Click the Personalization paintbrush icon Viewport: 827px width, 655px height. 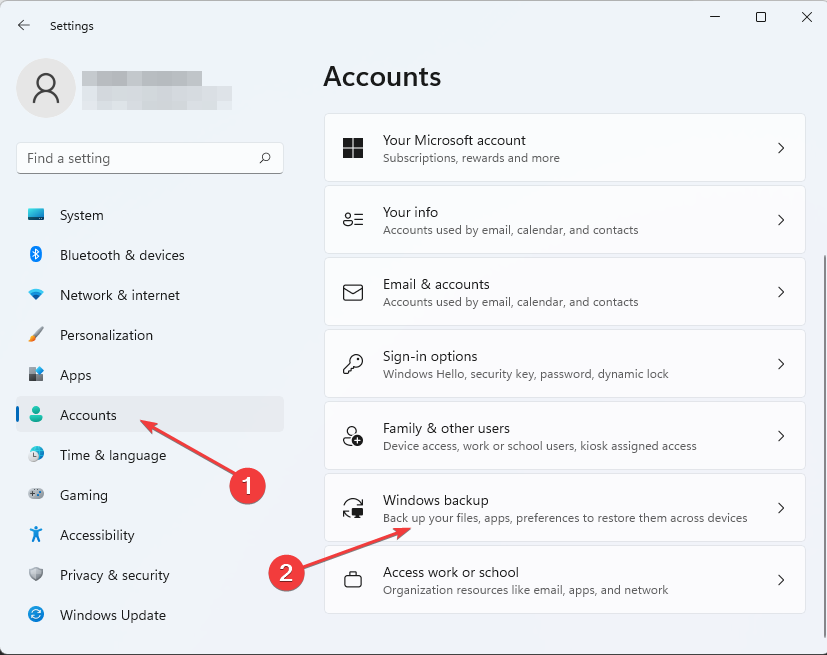coord(36,335)
